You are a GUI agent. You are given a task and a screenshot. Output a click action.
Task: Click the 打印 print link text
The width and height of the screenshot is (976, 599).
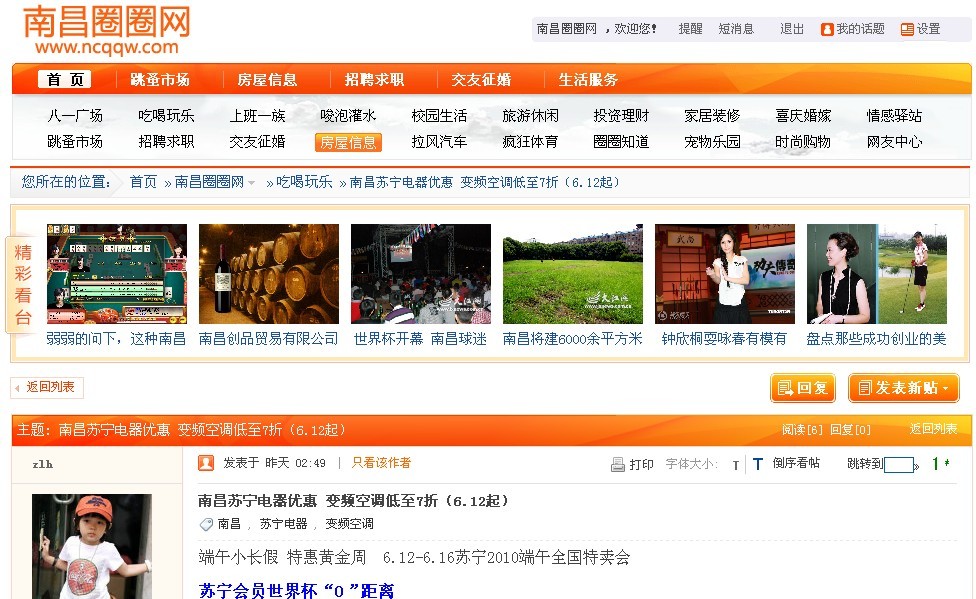pos(641,465)
